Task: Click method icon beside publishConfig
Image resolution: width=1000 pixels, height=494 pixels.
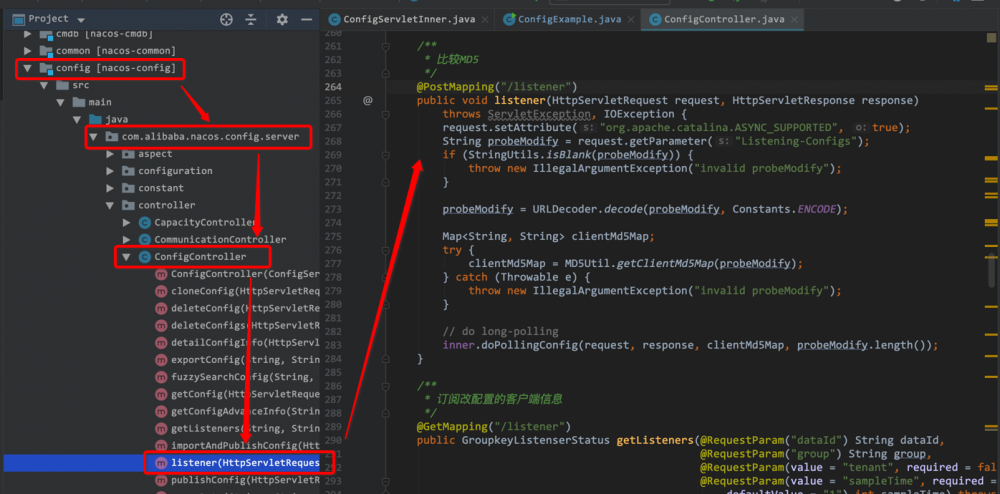Action: click(x=161, y=479)
